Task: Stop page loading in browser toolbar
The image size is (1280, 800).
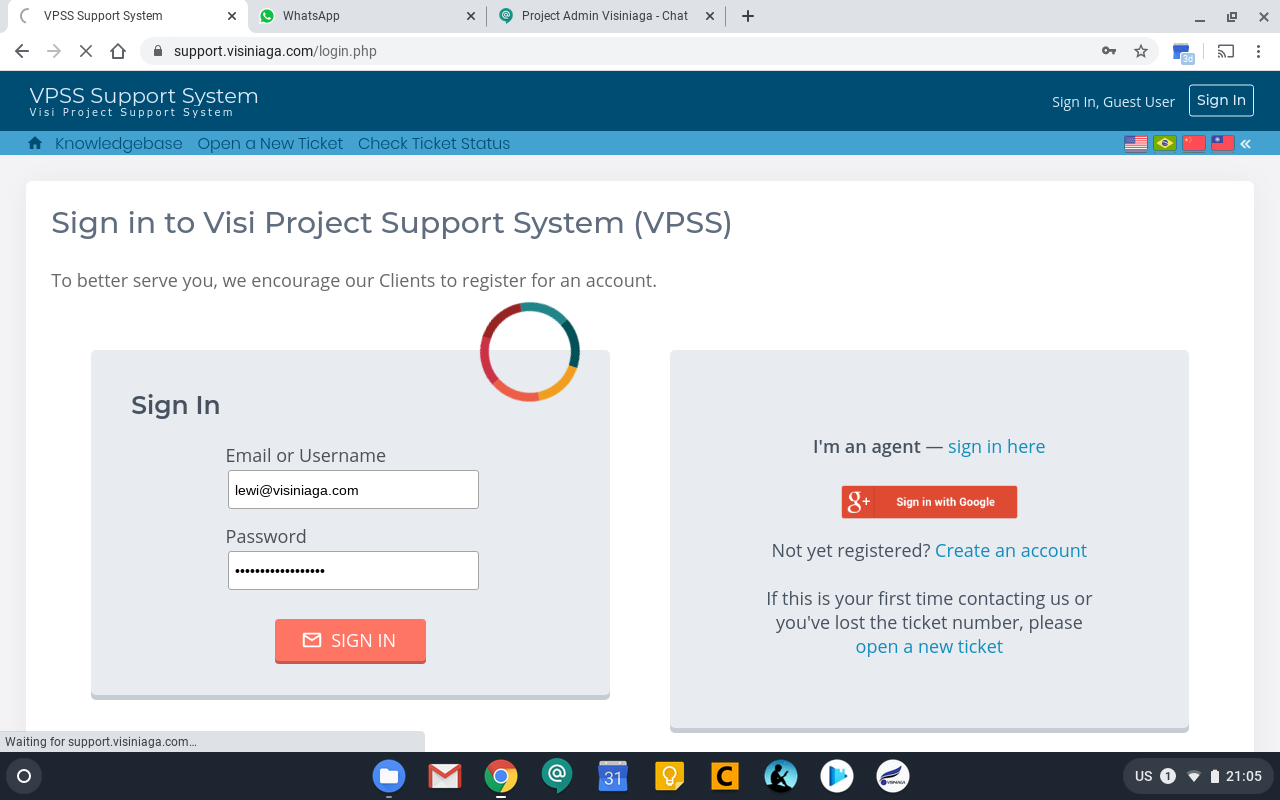Action: click(x=85, y=51)
